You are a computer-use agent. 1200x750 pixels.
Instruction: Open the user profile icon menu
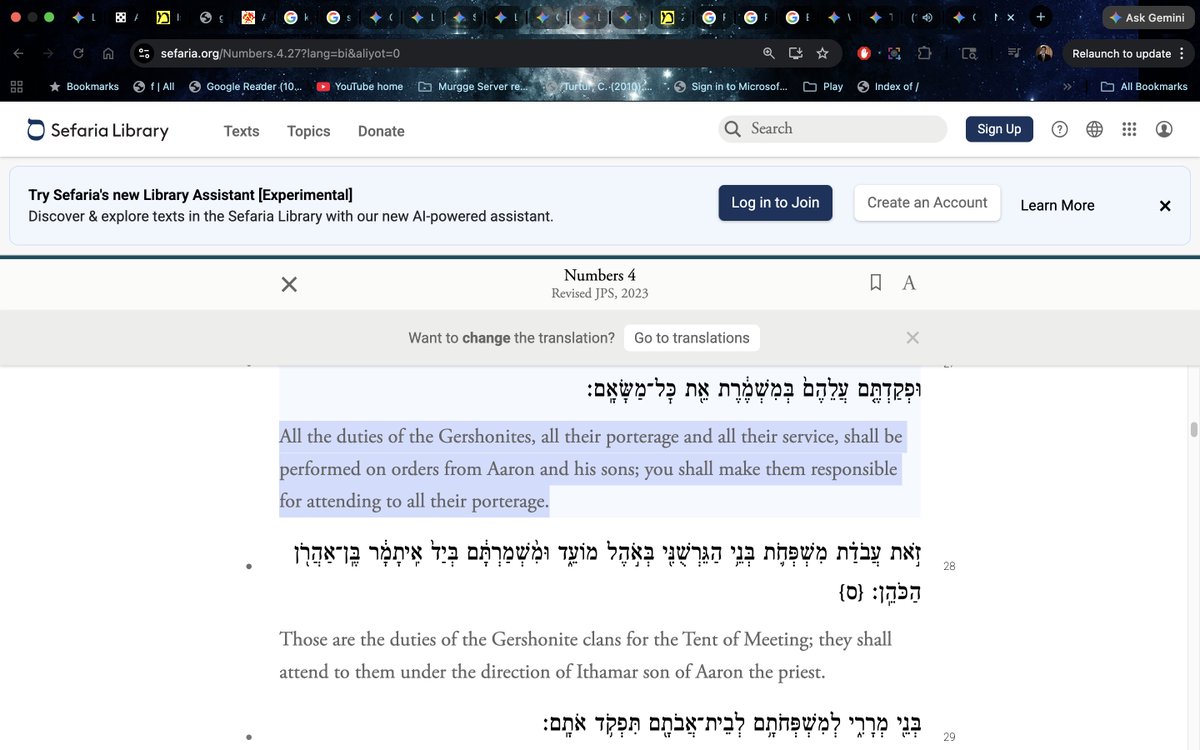click(1164, 129)
